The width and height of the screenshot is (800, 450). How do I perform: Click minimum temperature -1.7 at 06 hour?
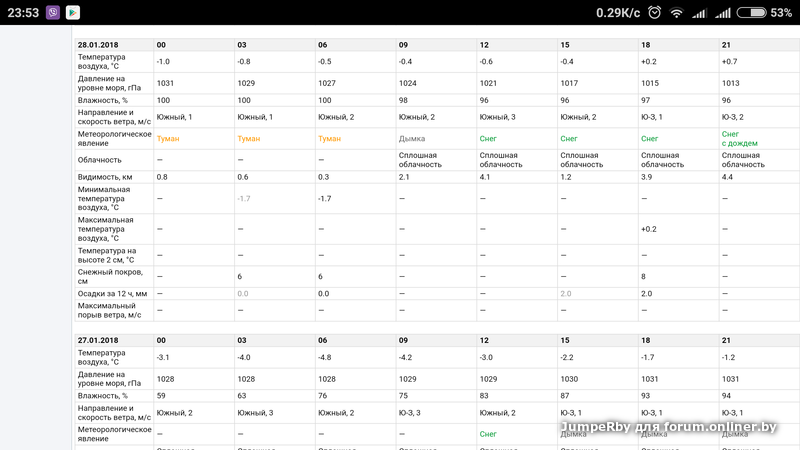(x=324, y=198)
